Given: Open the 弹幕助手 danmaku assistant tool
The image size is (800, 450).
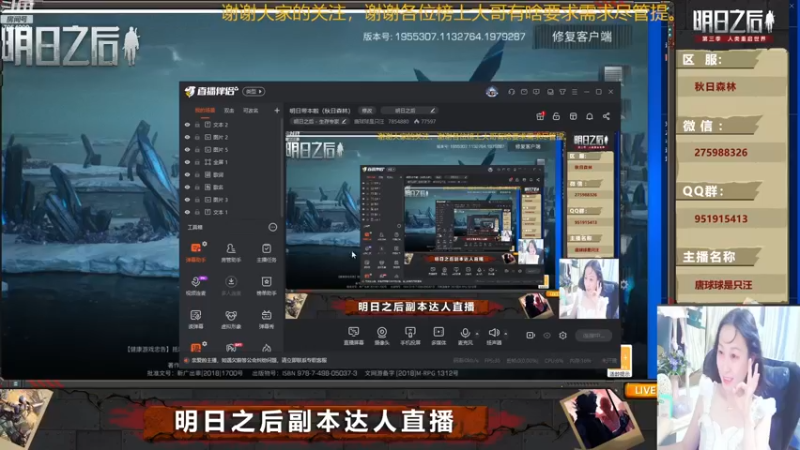Looking at the screenshot, I should tap(196, 252).
